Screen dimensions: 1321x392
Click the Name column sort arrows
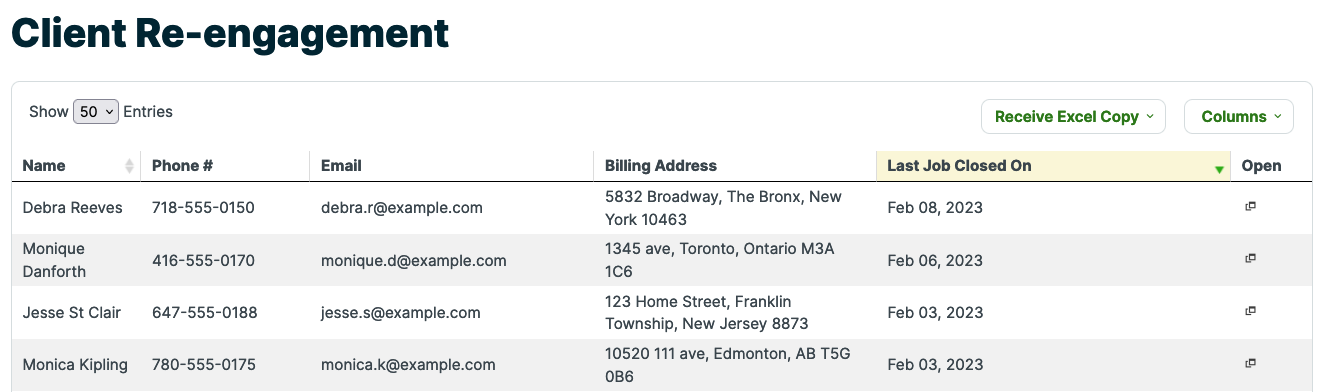[129, 166]
